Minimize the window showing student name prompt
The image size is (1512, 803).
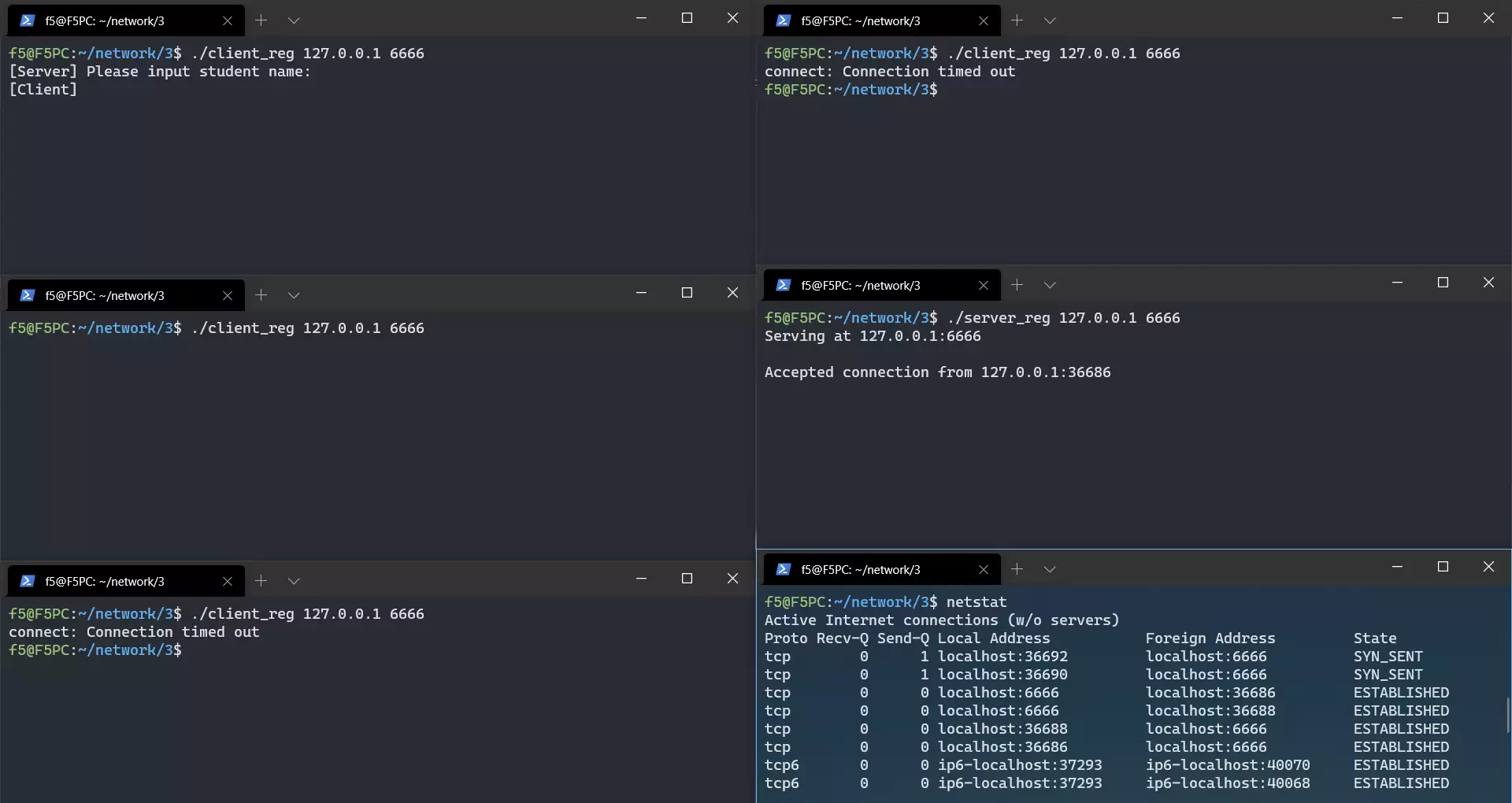(641, 18)
